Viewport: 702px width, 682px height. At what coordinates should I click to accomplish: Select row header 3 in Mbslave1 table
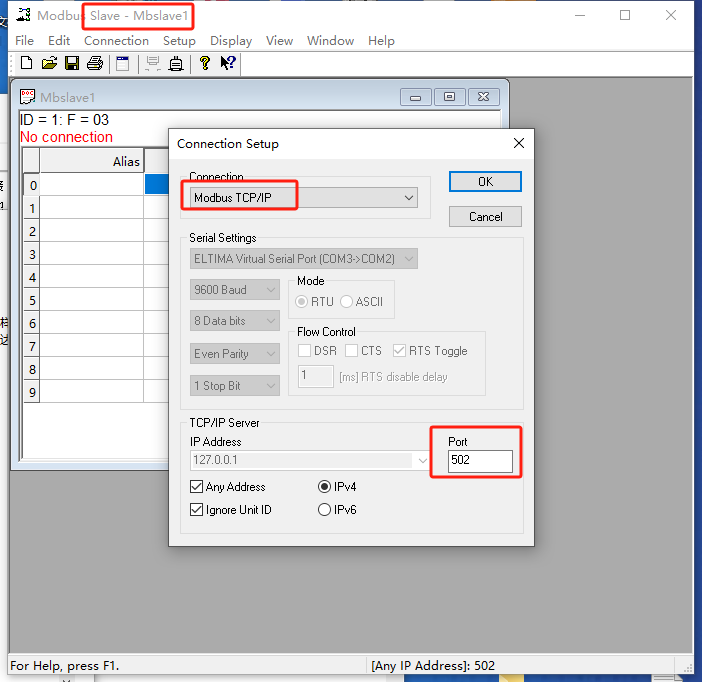[32, 254]
